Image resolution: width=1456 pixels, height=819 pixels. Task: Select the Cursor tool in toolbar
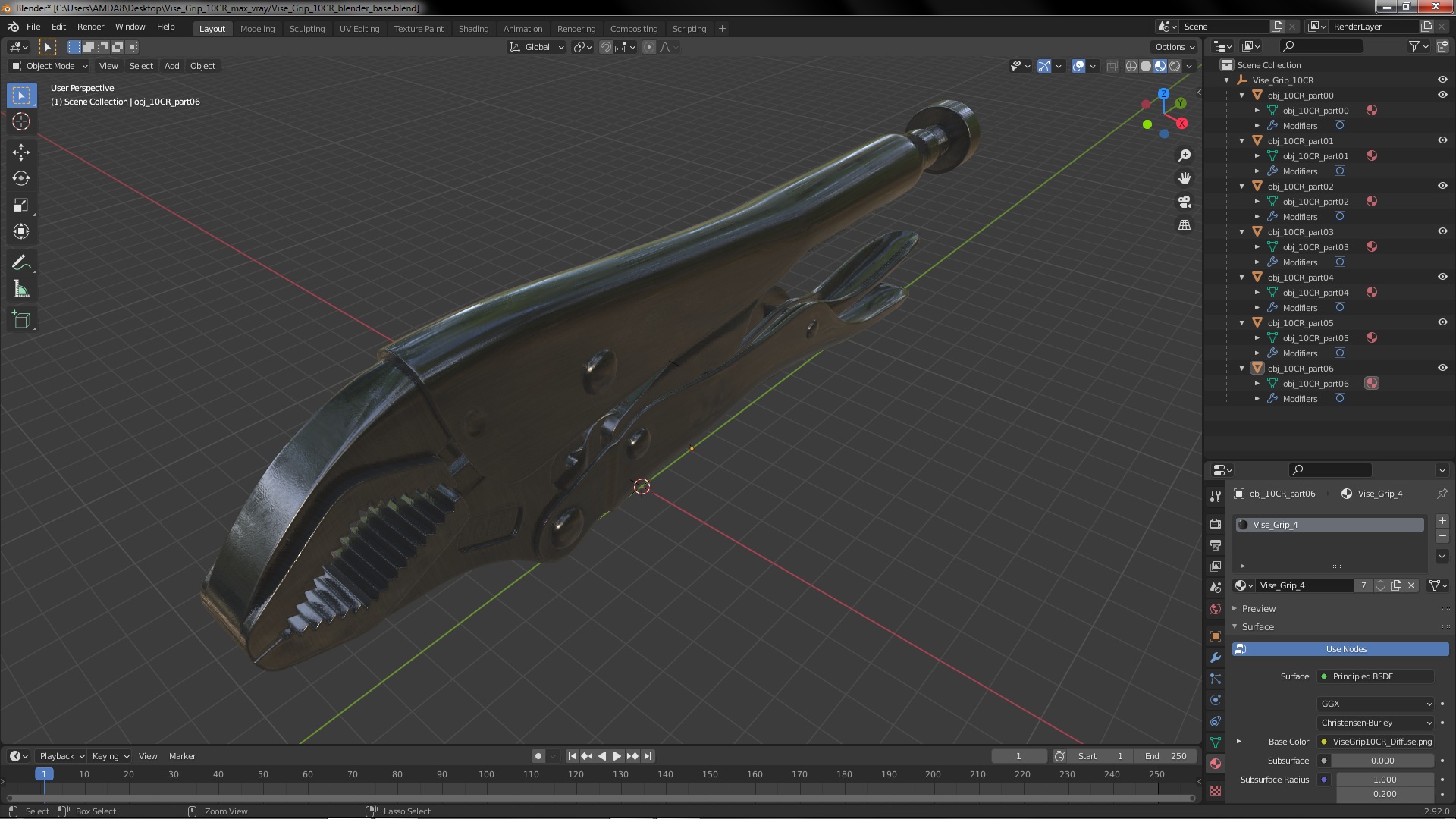pos(21,121)
